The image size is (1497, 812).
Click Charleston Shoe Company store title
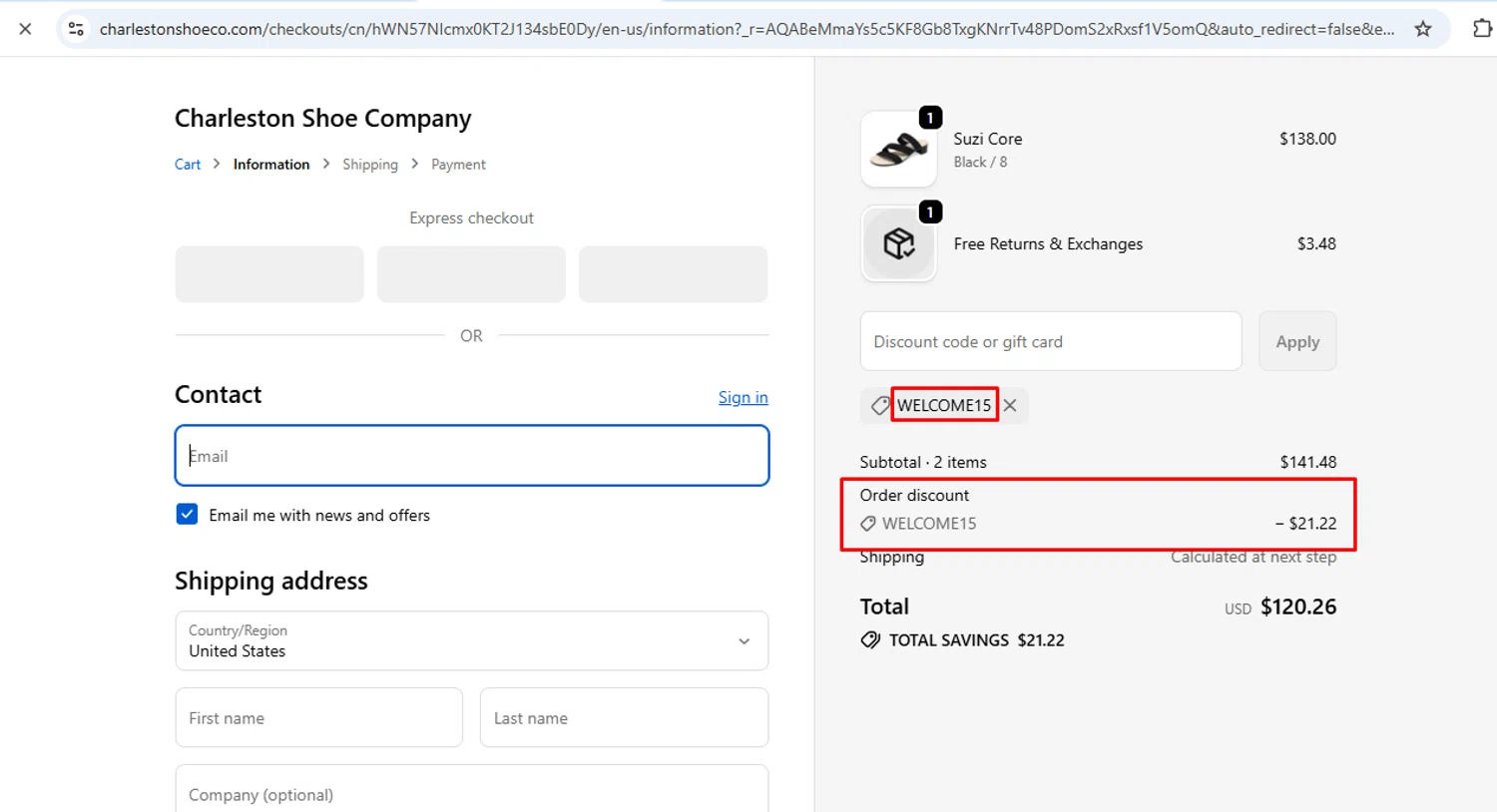pyautogui.click(x=322, y=119)
